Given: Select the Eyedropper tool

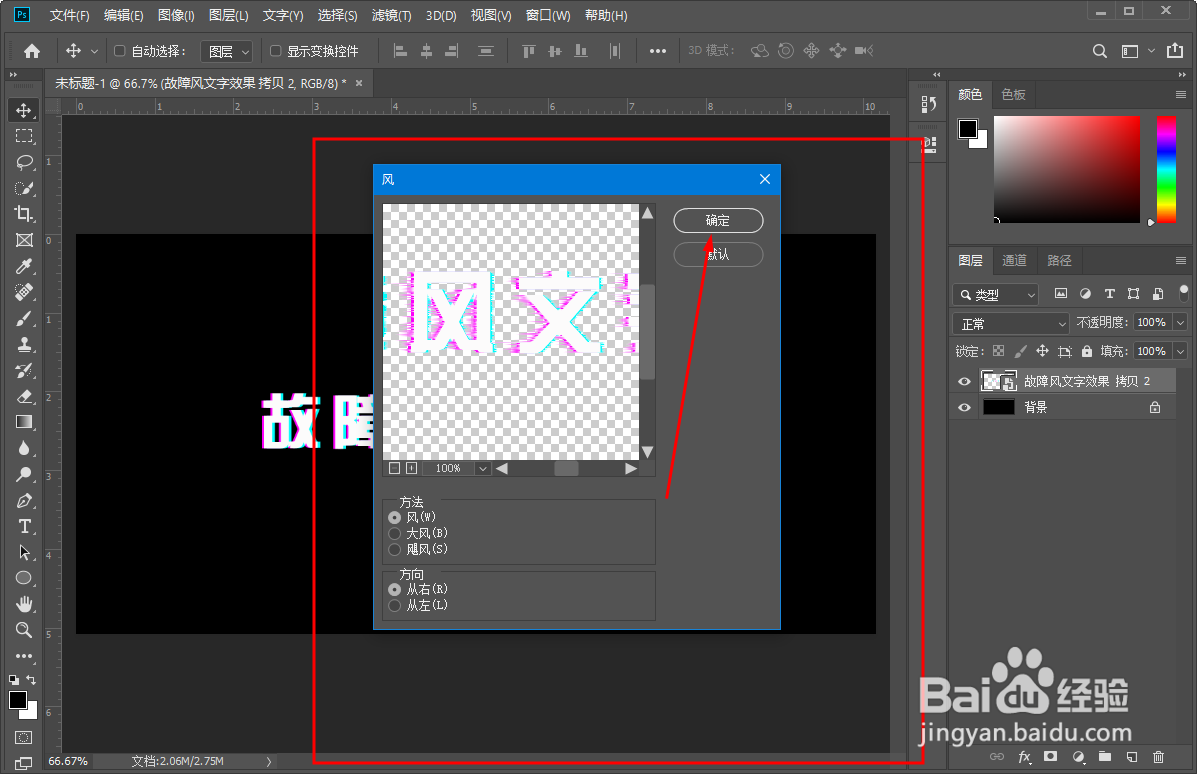Looking at the screenshot, I should pyautogui.click(x=22, y=266).
